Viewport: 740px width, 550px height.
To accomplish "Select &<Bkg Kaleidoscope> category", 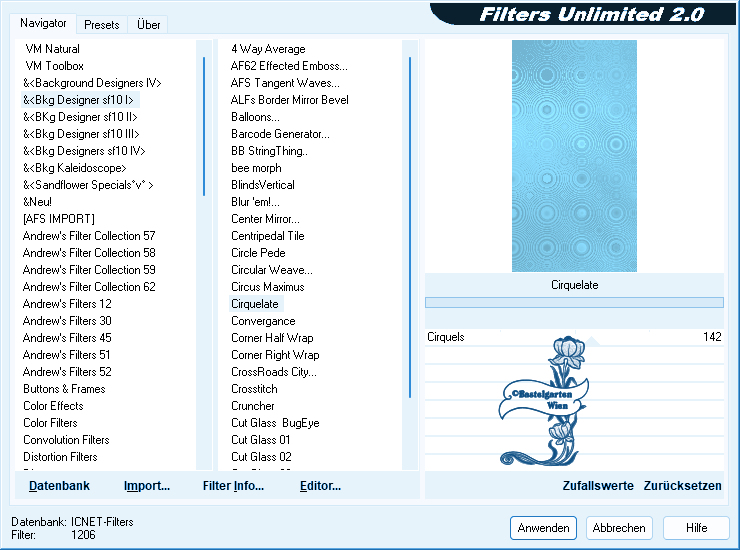I will tap(75, 168).
